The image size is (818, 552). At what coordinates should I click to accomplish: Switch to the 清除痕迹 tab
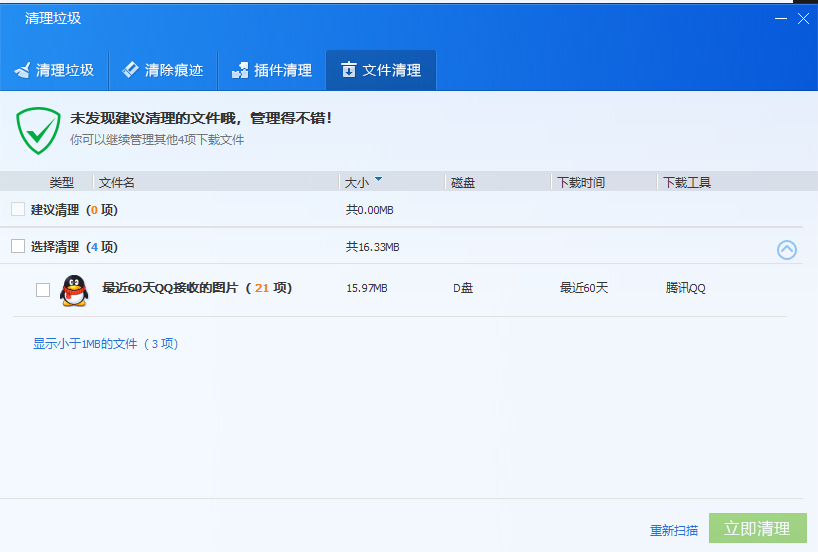point(163,70)
